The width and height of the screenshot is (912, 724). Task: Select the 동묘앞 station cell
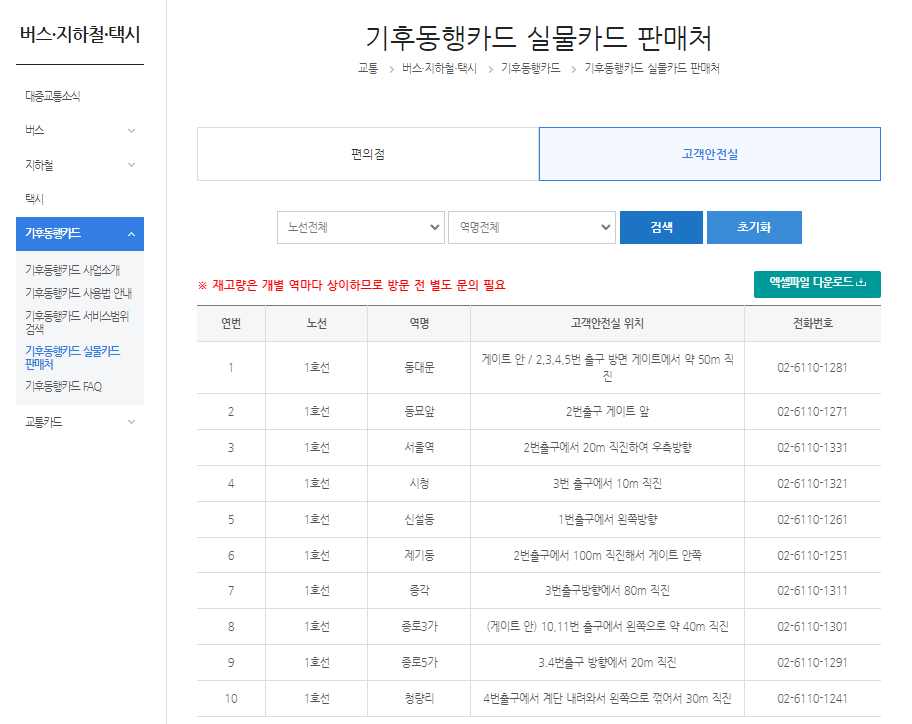pyautogui.click(x=419, y=412)
